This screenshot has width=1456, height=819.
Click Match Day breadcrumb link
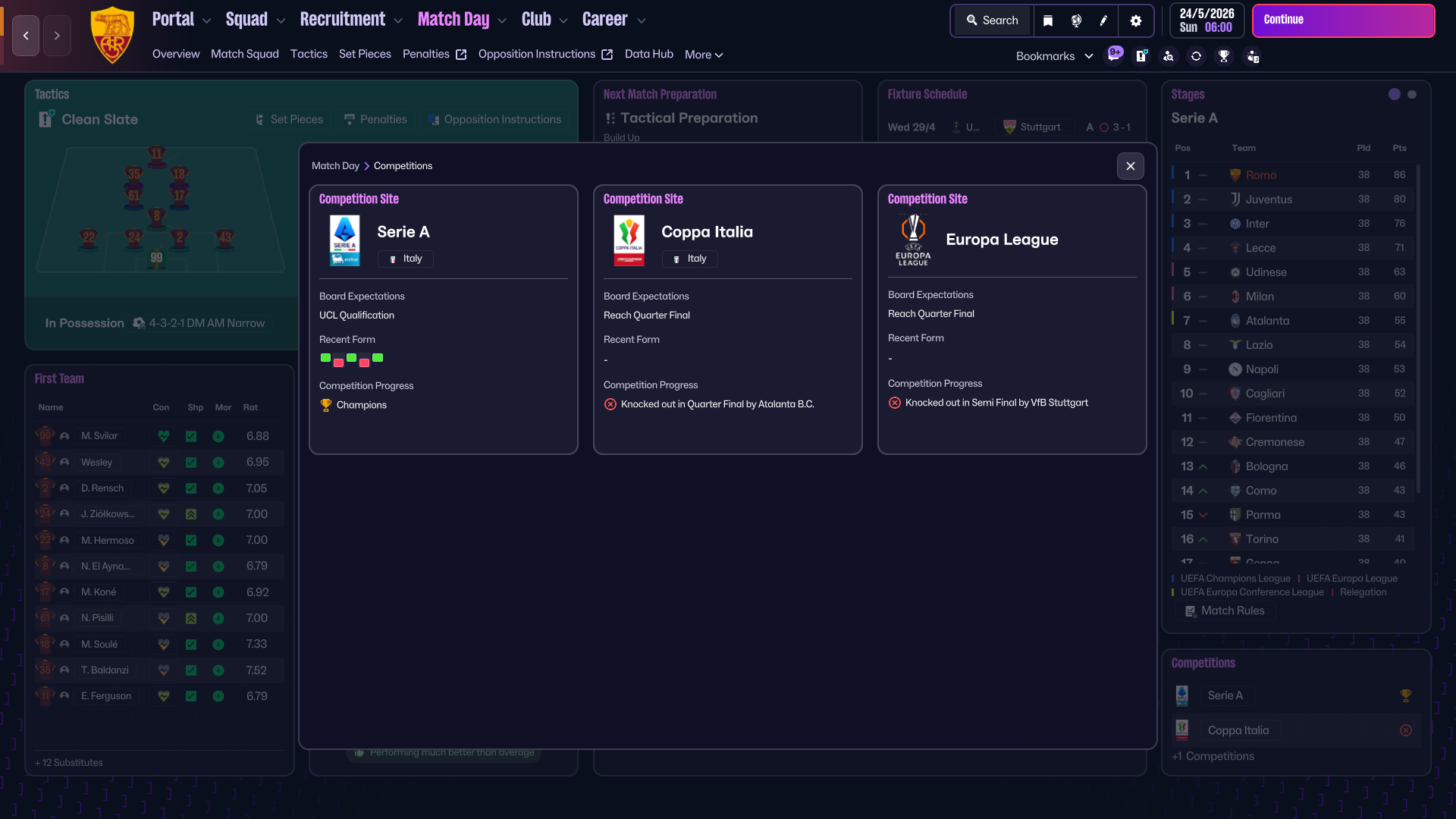335,166
